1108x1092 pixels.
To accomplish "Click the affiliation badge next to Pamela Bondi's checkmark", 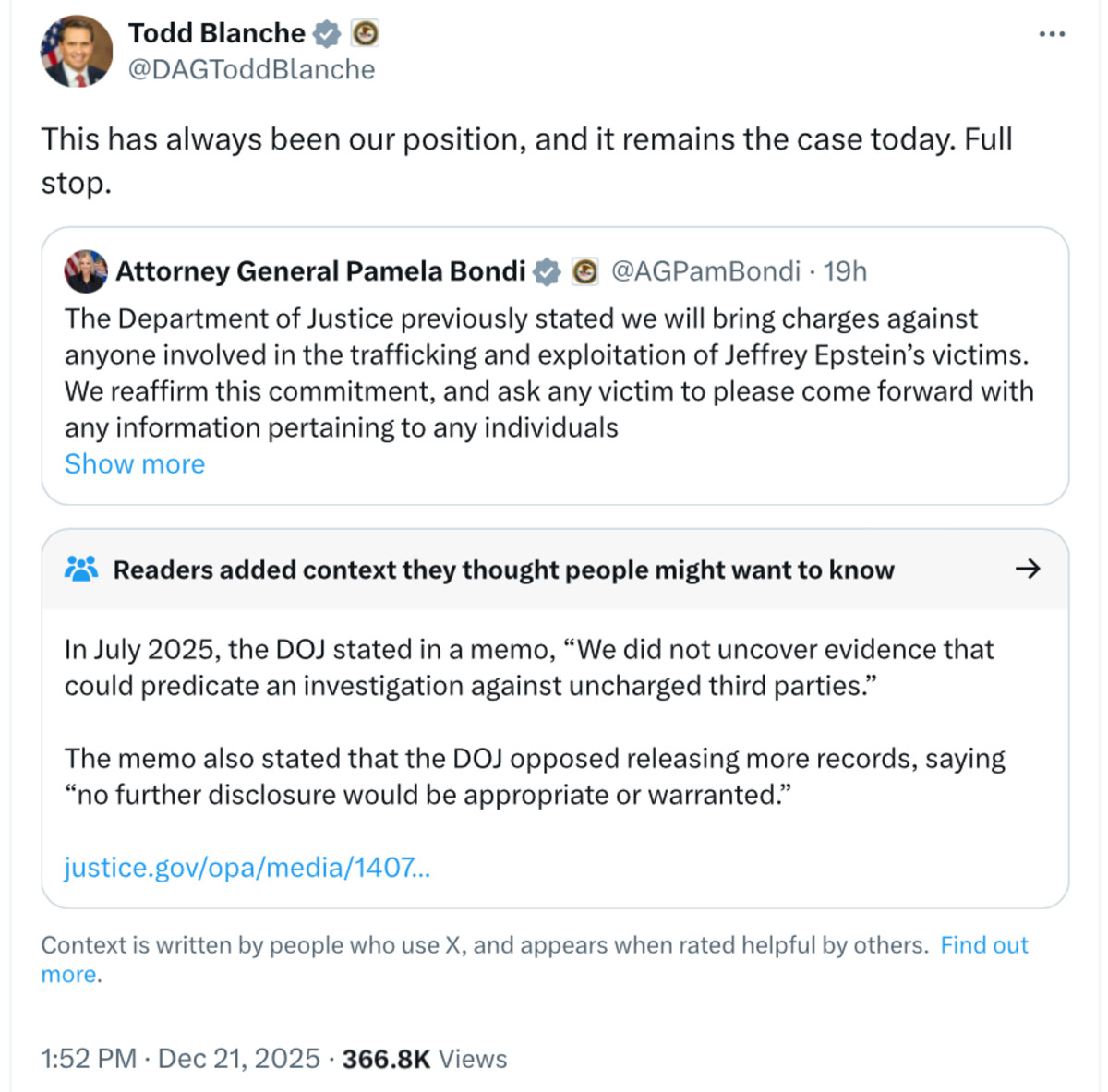I will click(x=584, y=270).
